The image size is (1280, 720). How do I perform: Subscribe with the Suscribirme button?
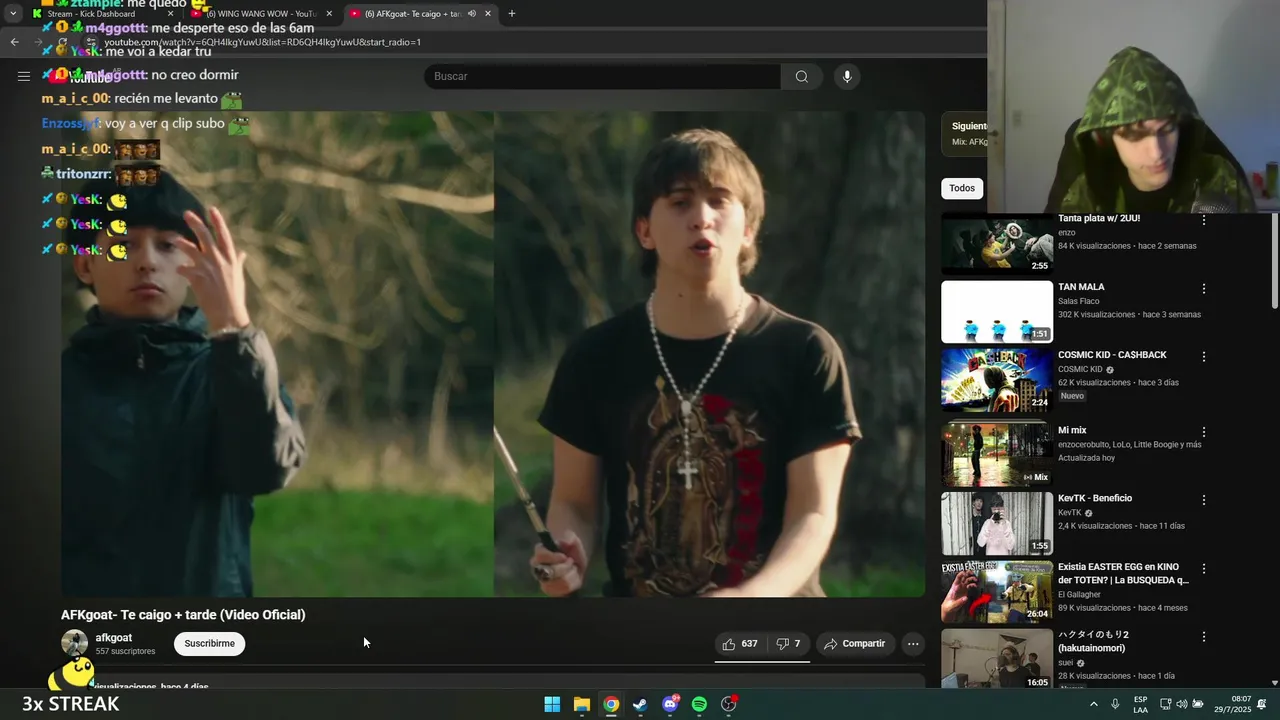click(210, 644)
